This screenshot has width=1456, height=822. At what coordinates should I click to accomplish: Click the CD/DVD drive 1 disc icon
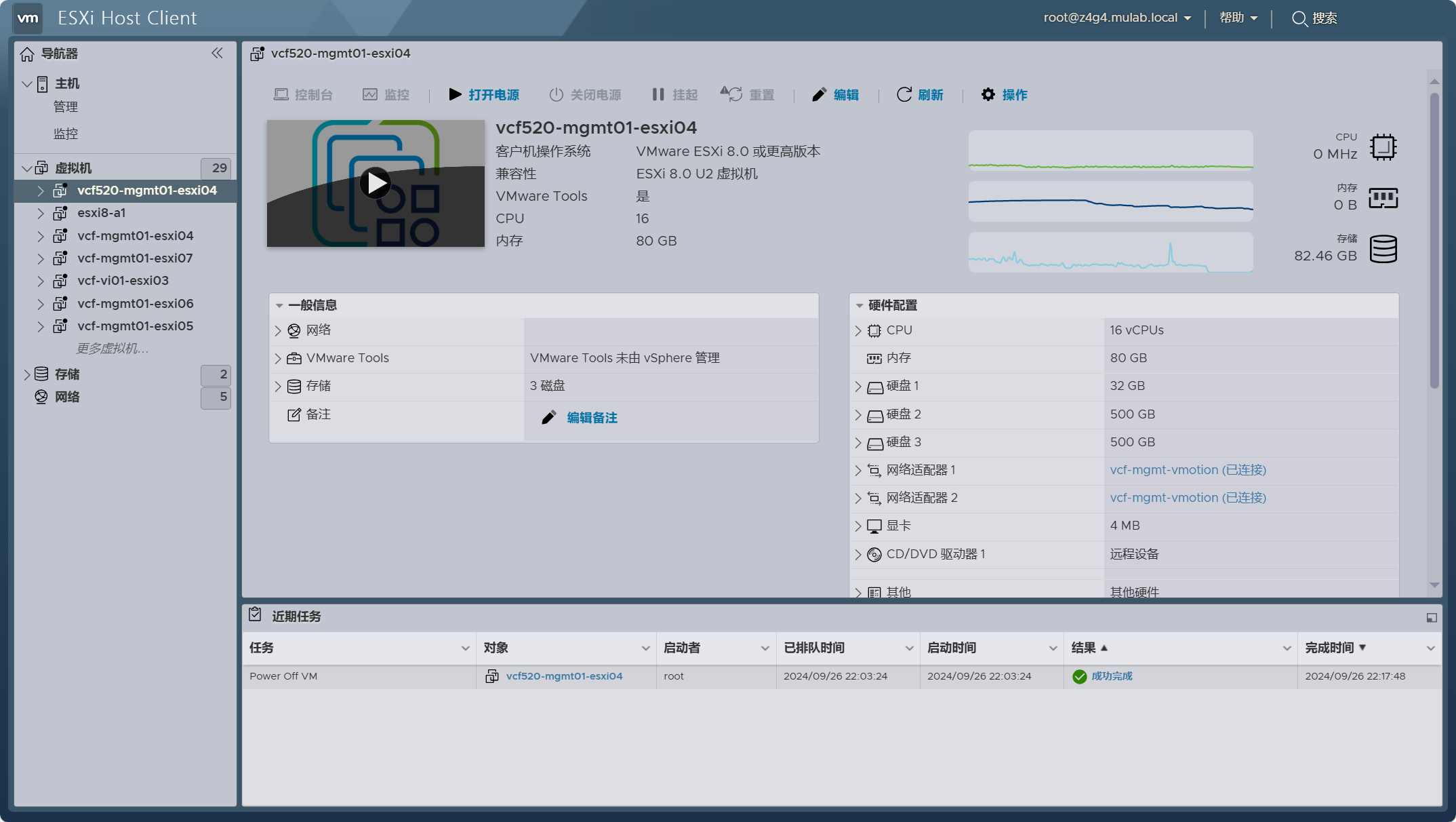coord(874,554)
